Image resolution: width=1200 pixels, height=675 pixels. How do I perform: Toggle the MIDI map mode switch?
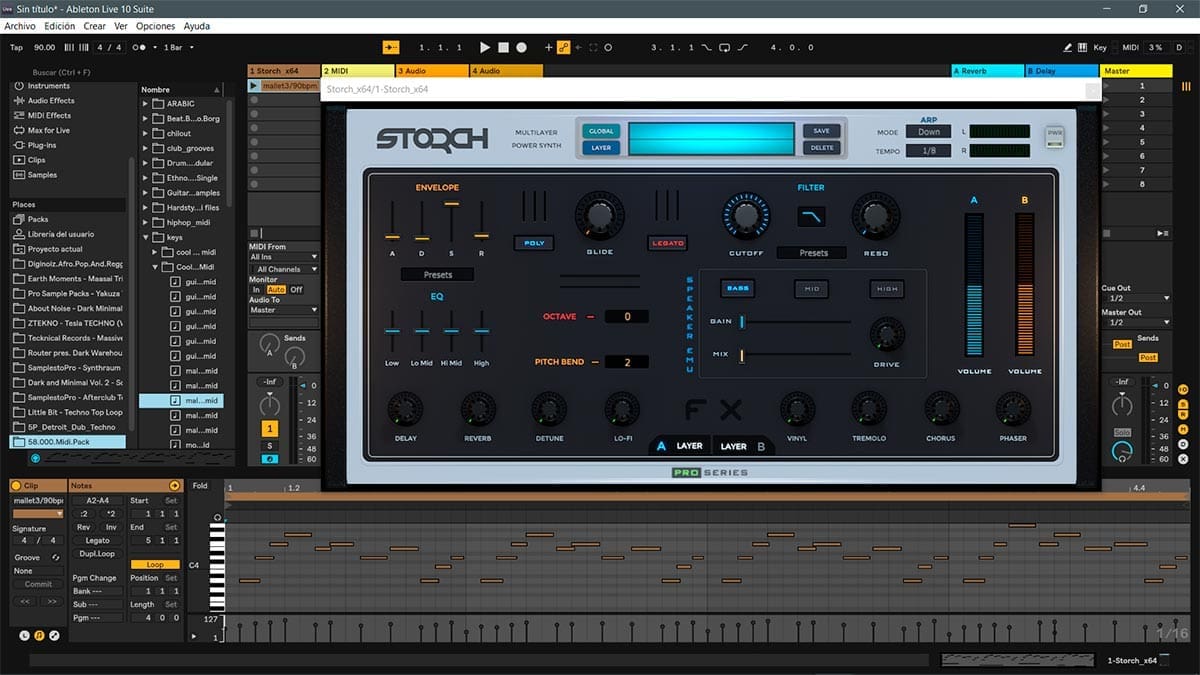click(x=1130, y=47)
